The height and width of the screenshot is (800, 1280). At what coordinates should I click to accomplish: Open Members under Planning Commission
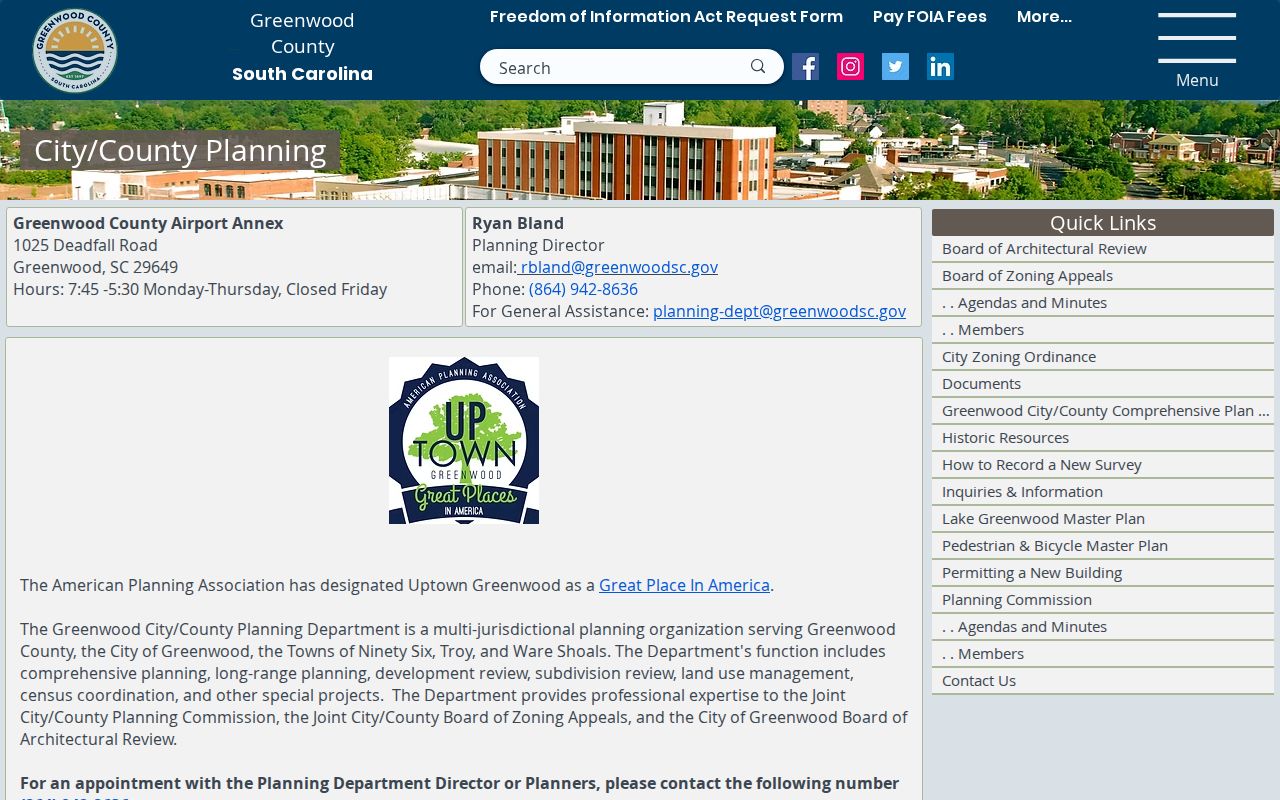[1103, 654]
